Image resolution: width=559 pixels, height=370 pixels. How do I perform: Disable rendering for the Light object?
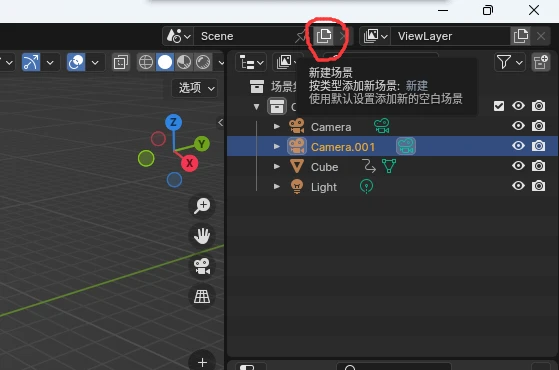[538, 186]
